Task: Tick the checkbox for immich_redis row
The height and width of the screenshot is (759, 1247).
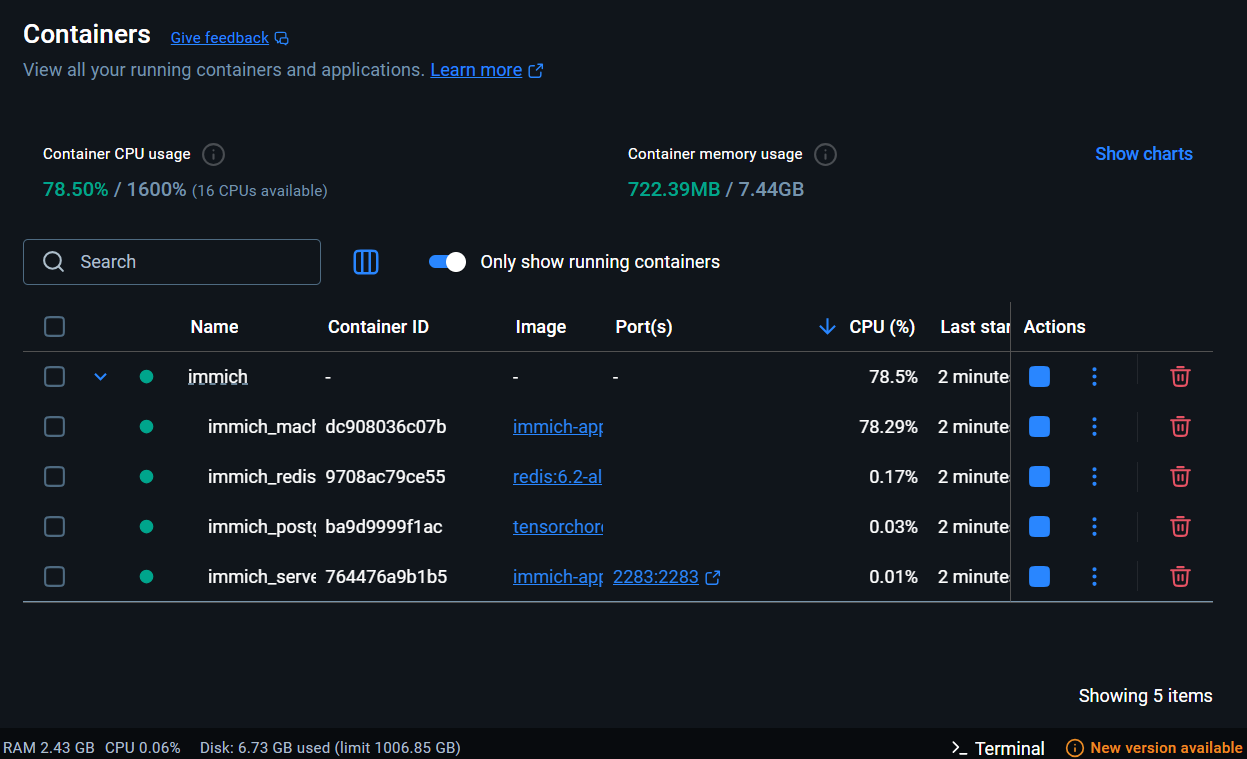Action: (x=55, y=477)
